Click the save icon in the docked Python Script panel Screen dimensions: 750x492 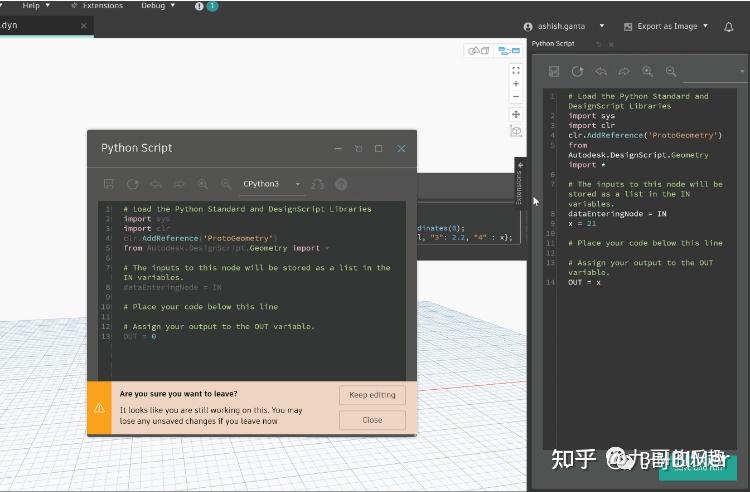pos(554,72)
